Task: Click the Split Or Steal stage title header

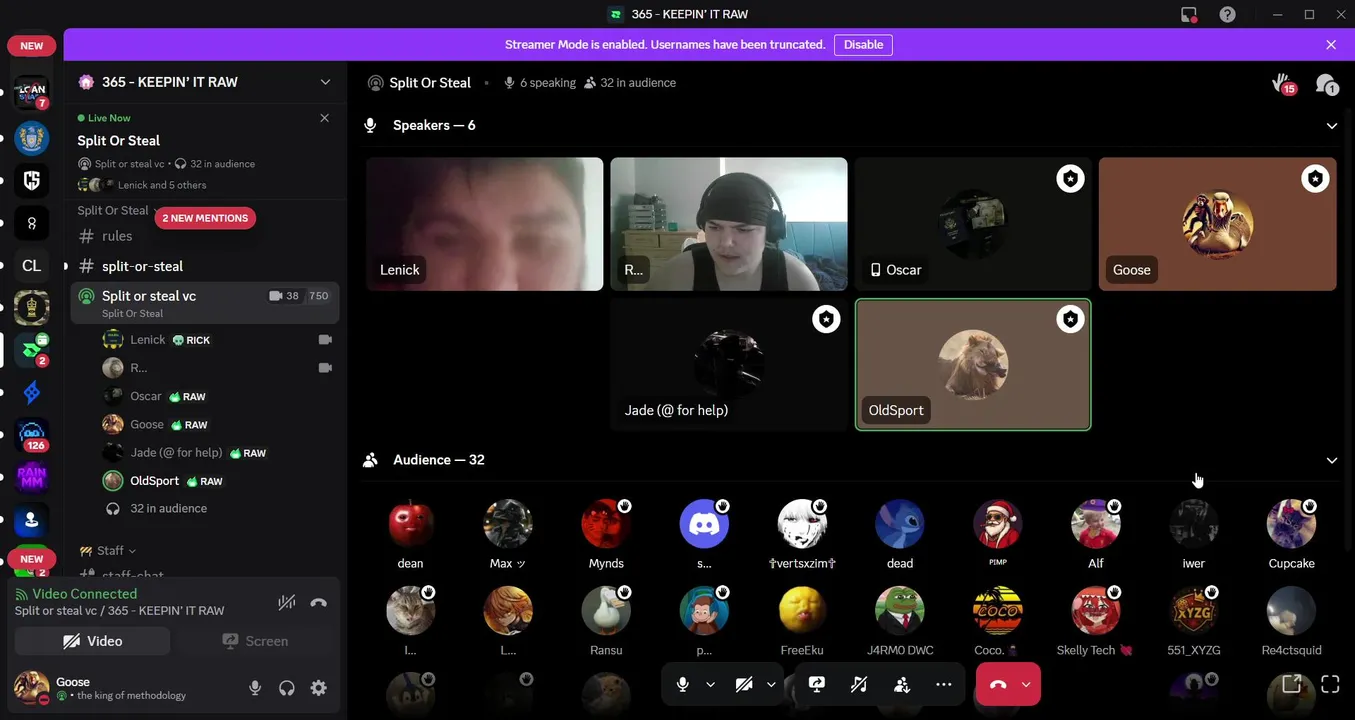Action: [x=430, y=83]
